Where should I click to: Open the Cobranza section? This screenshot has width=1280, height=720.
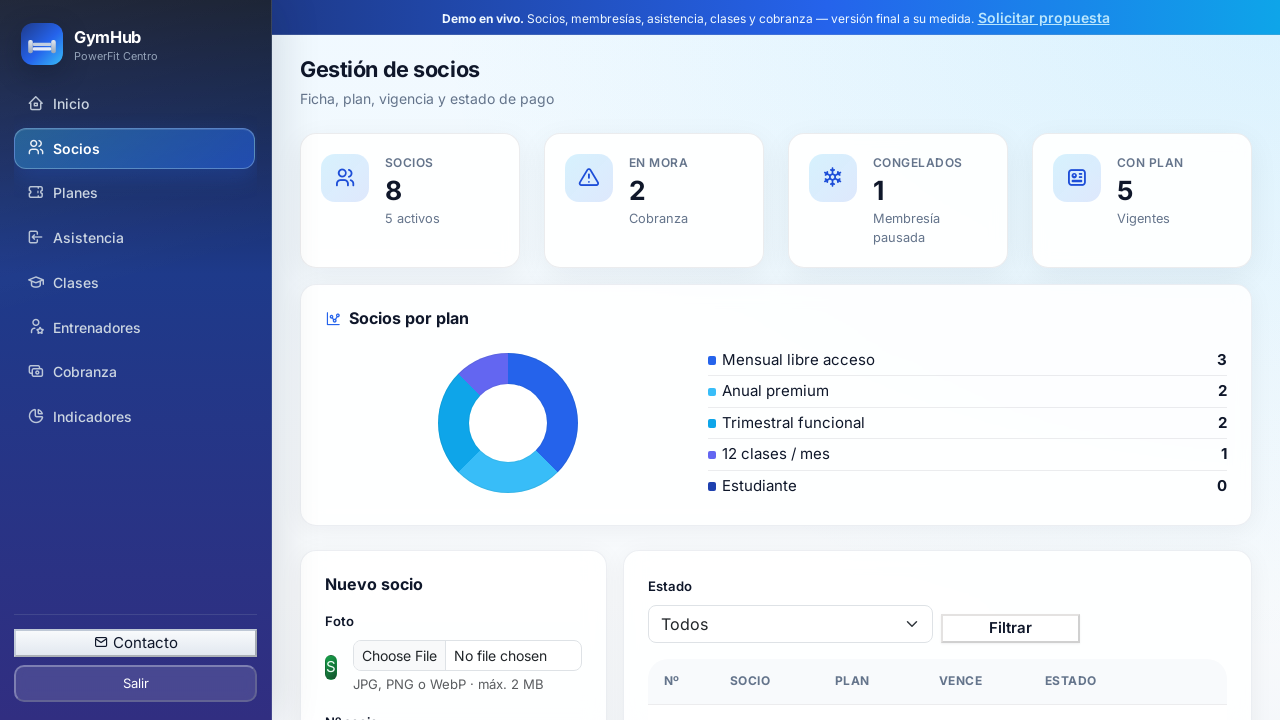pos(134,371)
